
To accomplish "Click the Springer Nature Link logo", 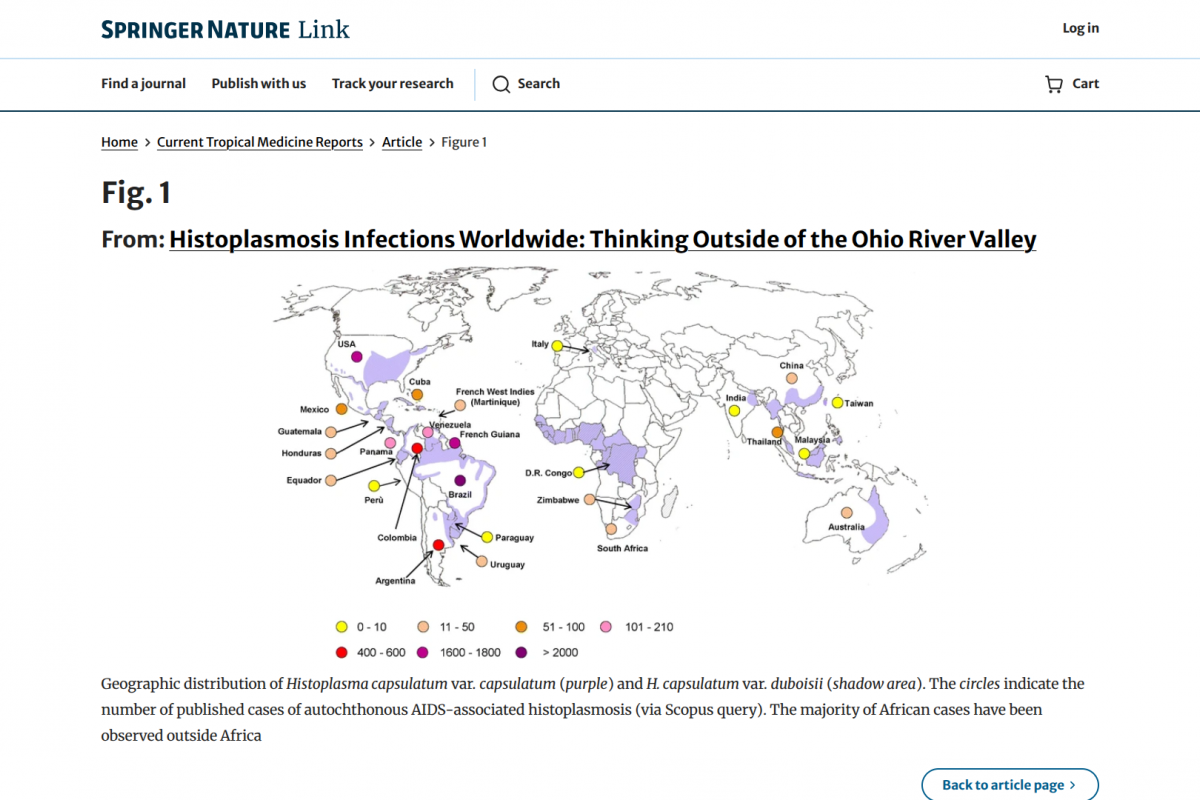I will (x=224, y=29).
